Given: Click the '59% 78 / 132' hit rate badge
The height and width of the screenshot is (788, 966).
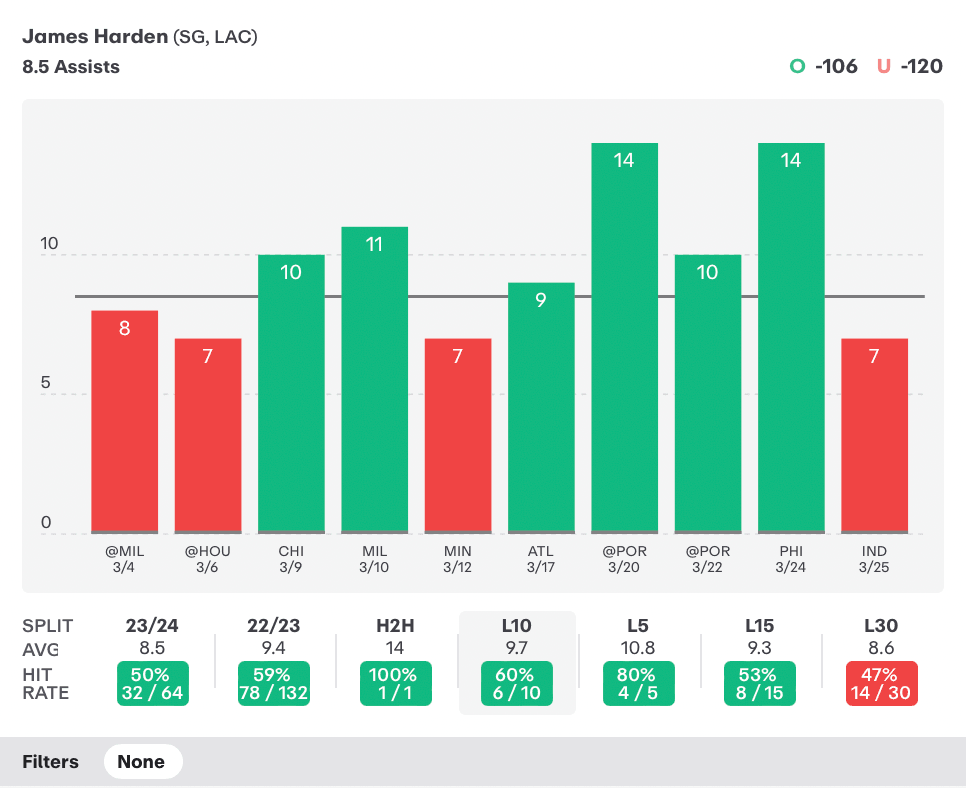Looking at the screenshot, I should tap(274, 683).
